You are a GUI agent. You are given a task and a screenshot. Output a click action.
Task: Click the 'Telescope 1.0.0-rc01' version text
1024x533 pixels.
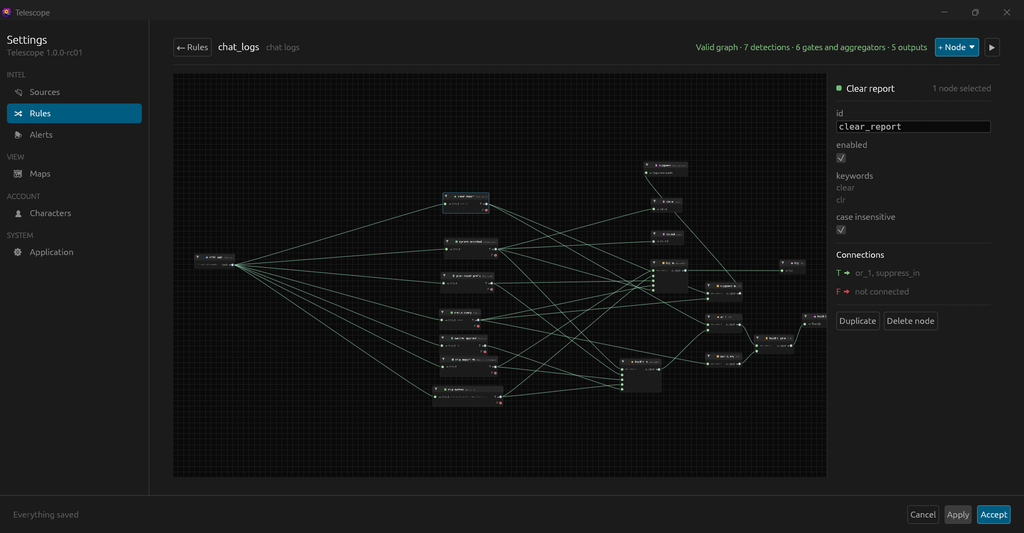pos(44,52)
